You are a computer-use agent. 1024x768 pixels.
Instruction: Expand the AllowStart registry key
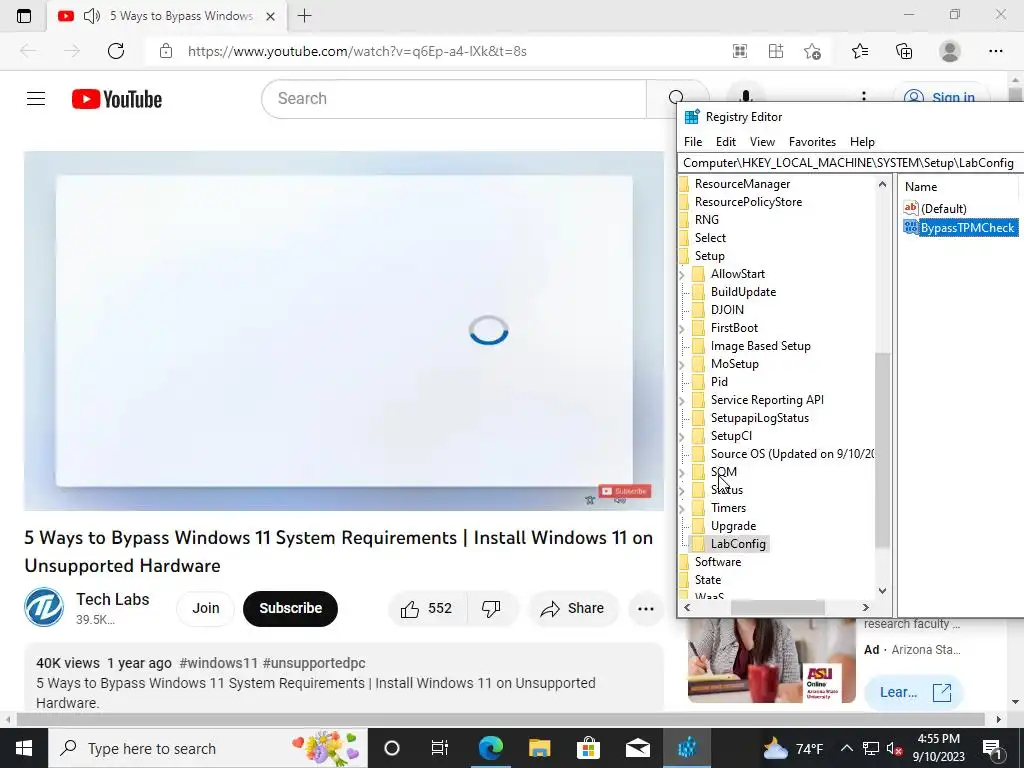click(682, 274)
